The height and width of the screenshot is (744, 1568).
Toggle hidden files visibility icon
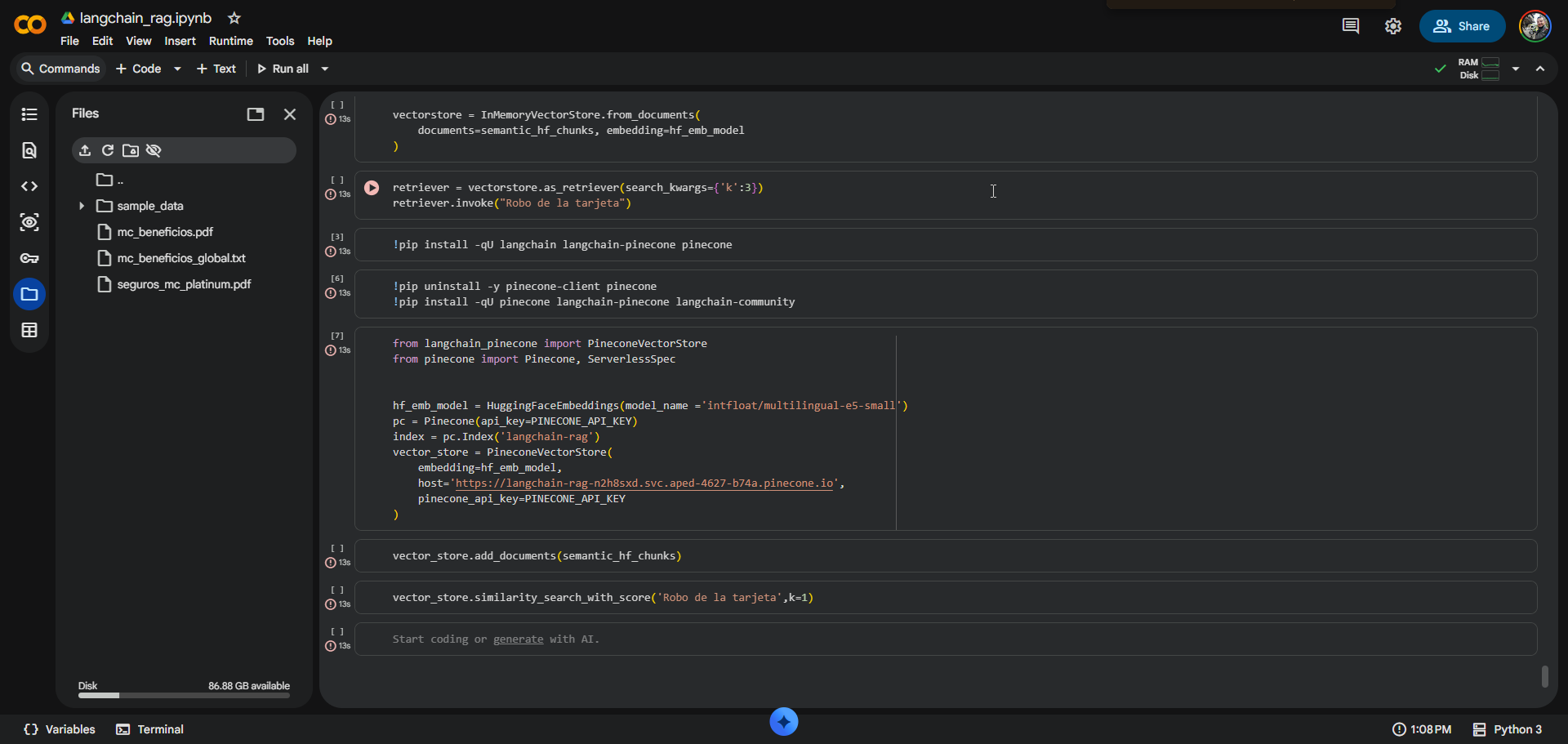[154, 150]
